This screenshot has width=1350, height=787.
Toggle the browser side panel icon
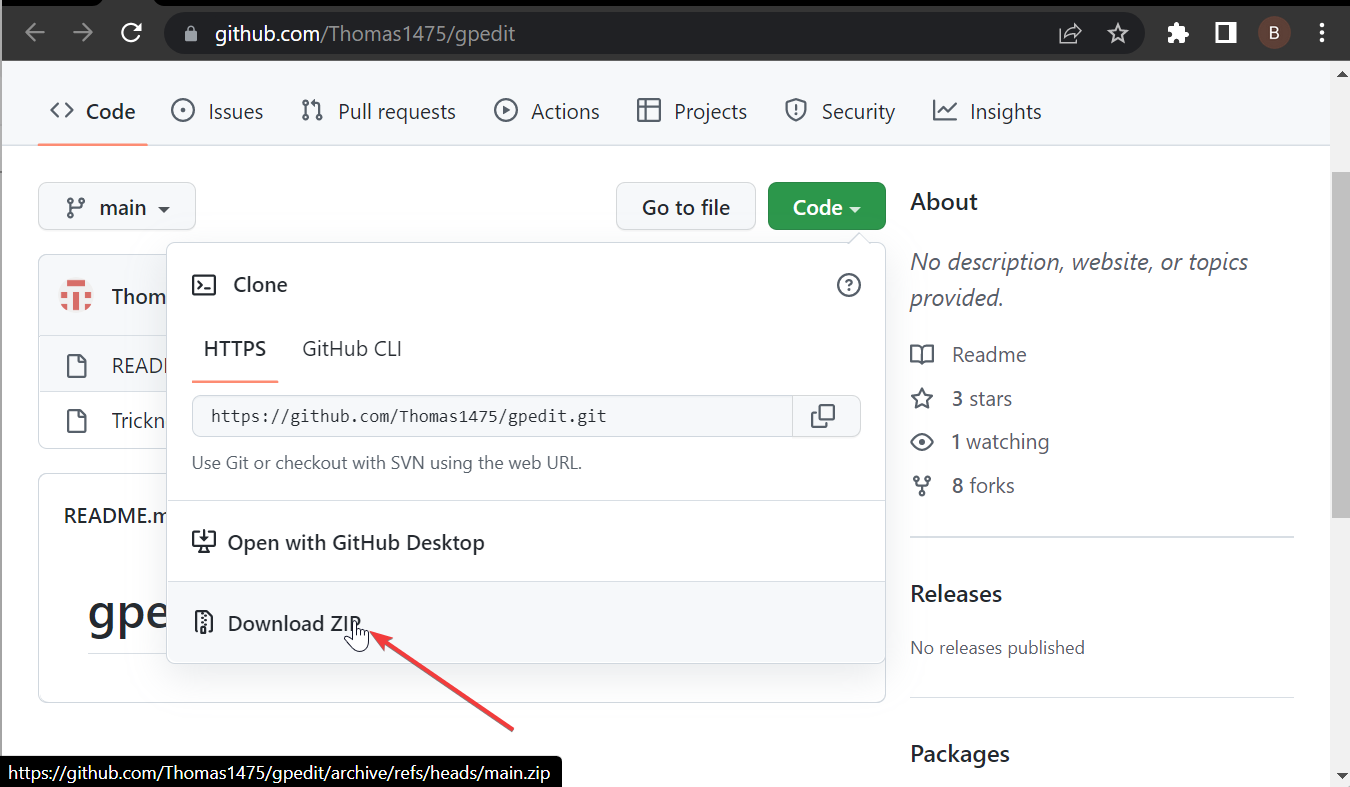click(x=1226, y=33)
